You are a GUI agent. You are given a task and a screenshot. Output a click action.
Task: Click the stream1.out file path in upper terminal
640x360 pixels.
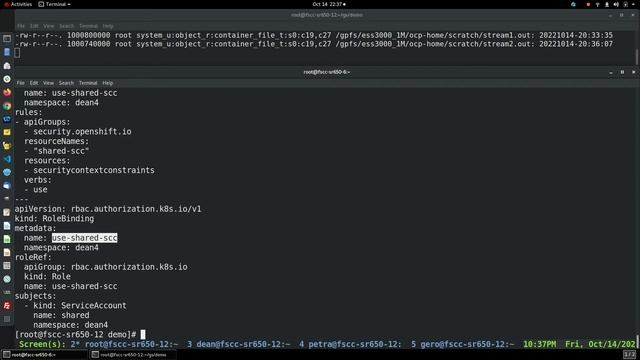point(435,36)
